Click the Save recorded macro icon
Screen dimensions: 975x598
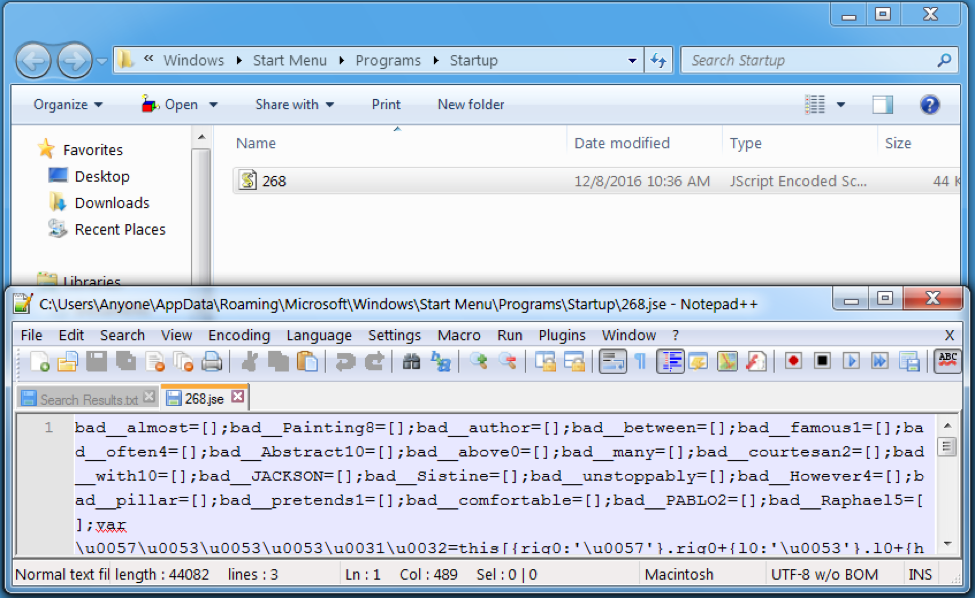909,361
